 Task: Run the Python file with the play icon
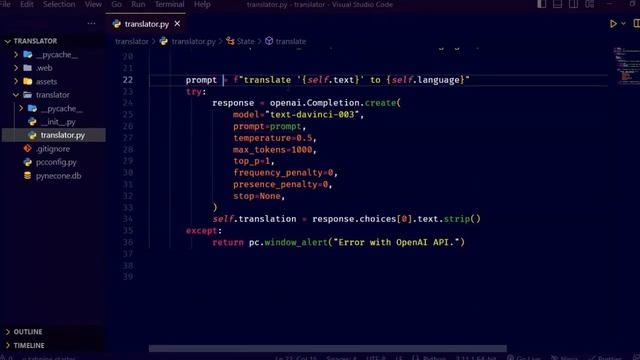tap(613, 24)
